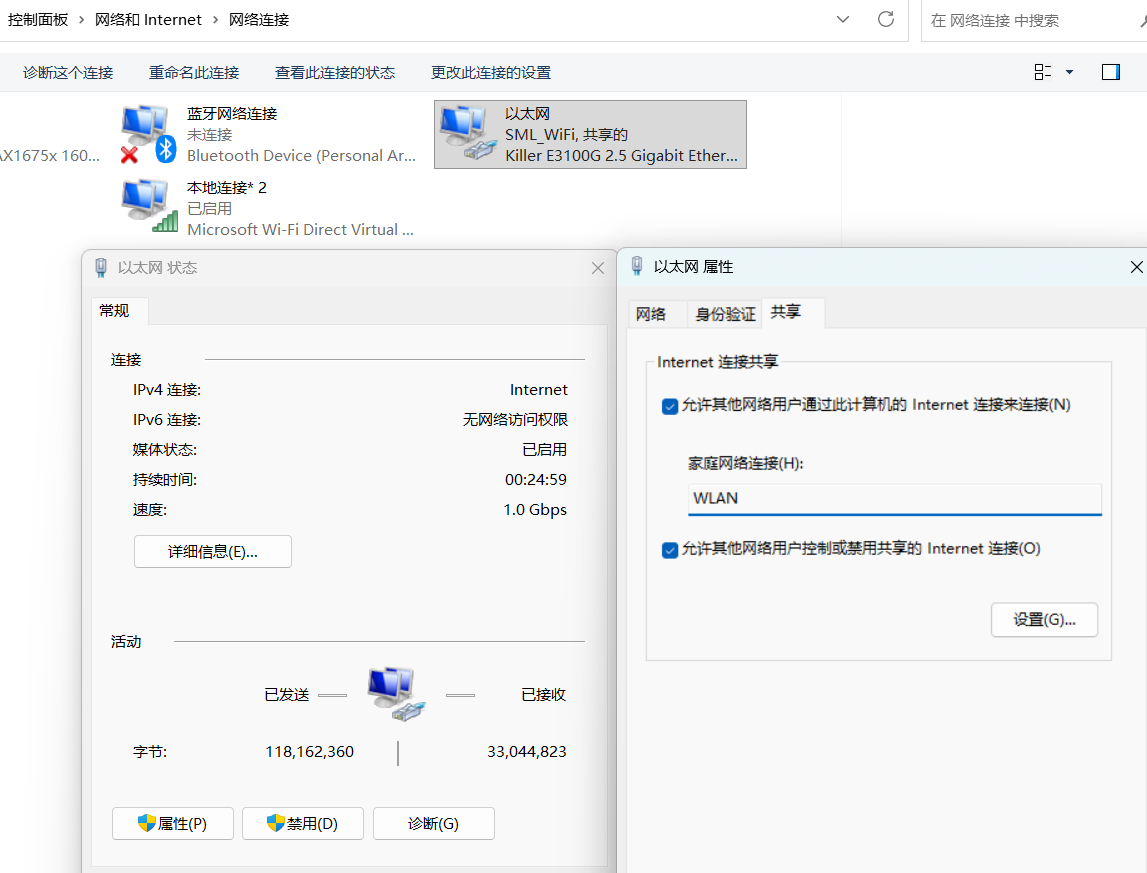Click the 33,044,823 bytes received value
The width and height of the screenshot is (1147, 873).
(527, 752)
